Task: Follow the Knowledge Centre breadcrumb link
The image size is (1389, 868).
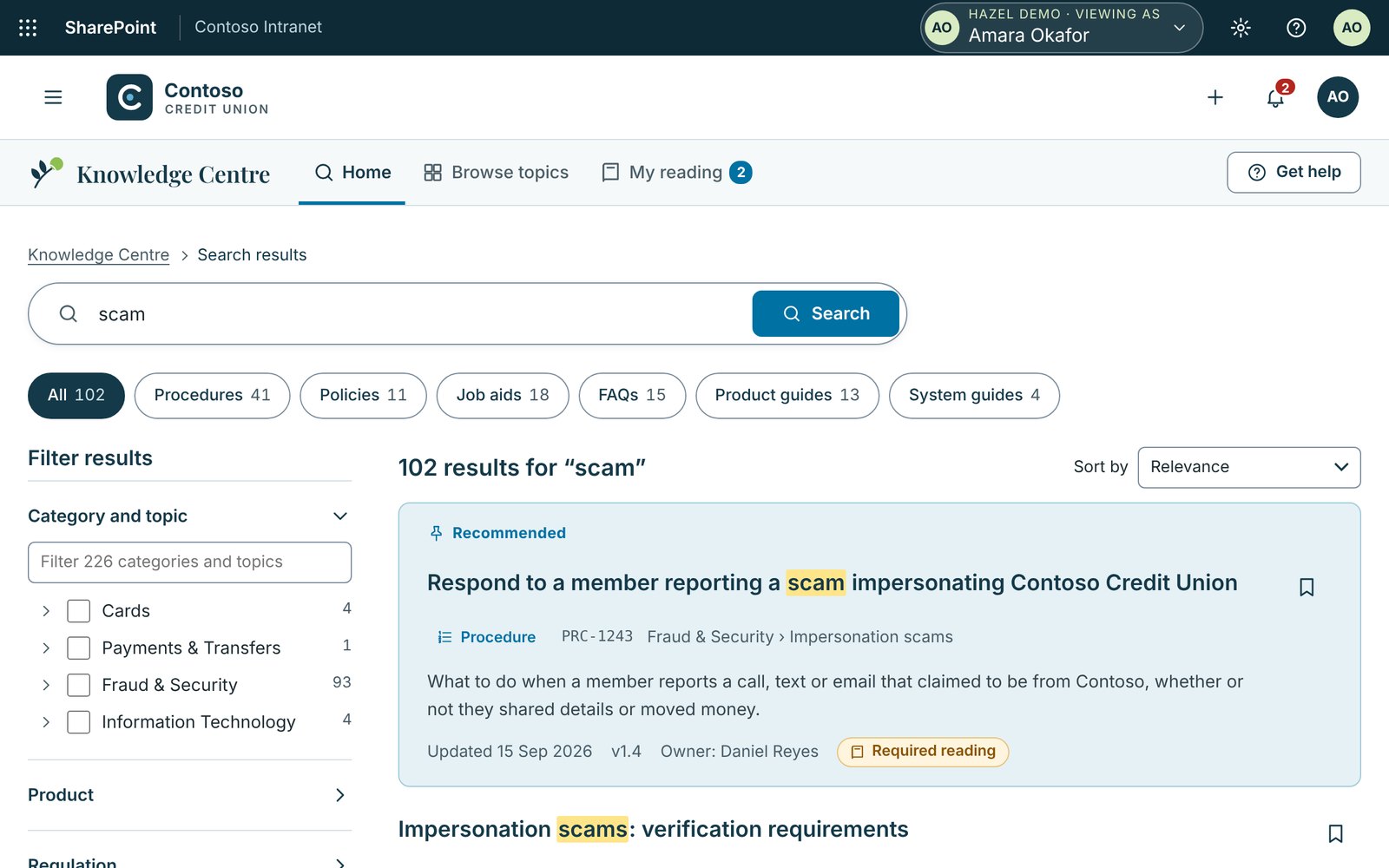Action: coord(99,255)
